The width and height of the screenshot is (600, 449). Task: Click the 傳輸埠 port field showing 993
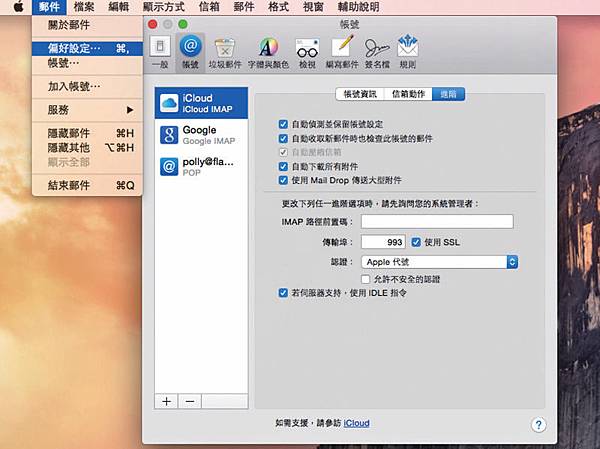click(383, 242)
